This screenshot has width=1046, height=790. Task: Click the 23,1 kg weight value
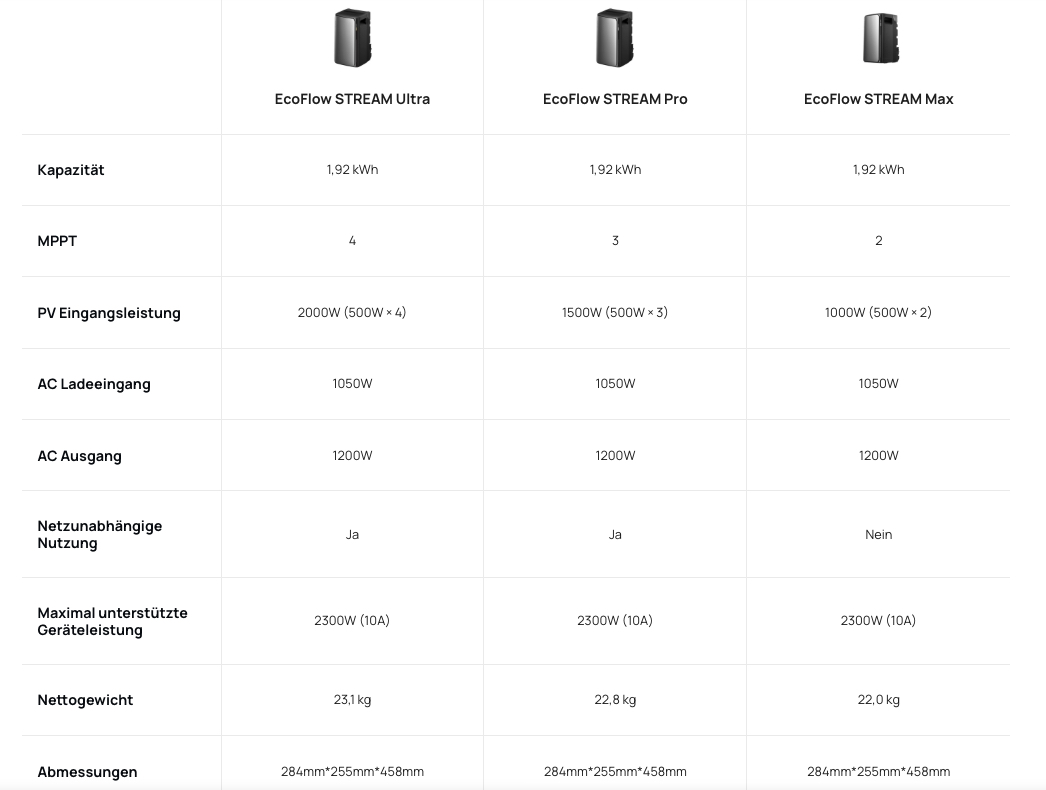point(352,700)
